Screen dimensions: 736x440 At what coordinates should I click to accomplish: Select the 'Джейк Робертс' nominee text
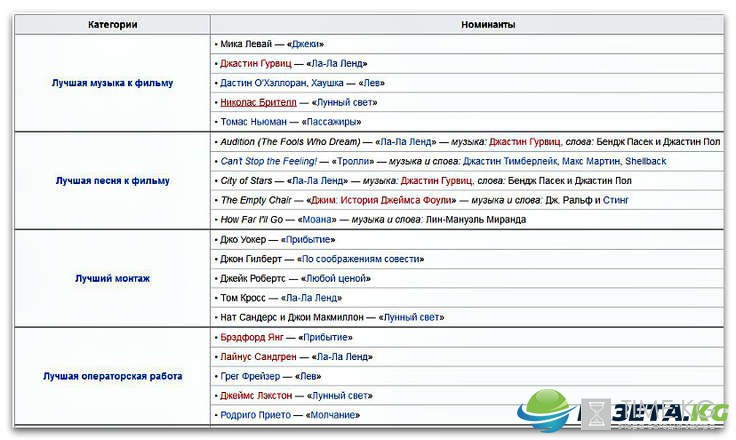253,278
